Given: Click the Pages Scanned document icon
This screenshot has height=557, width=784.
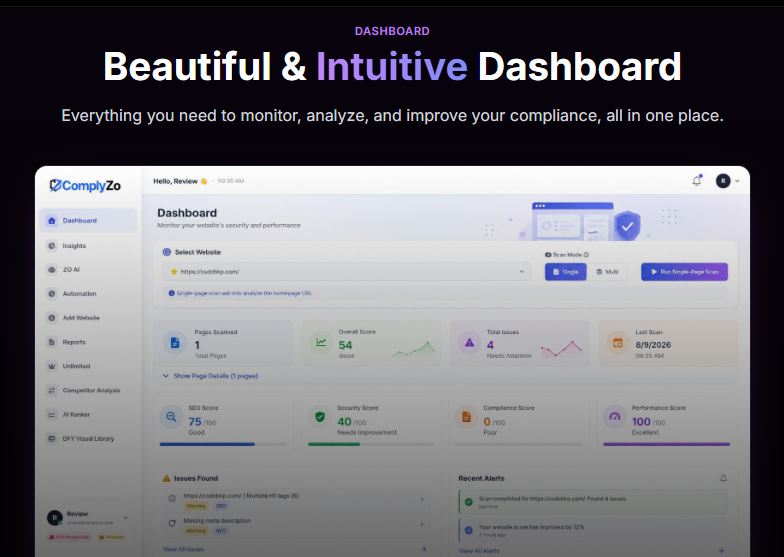Looking at the screenshot, I should [175, 343].
